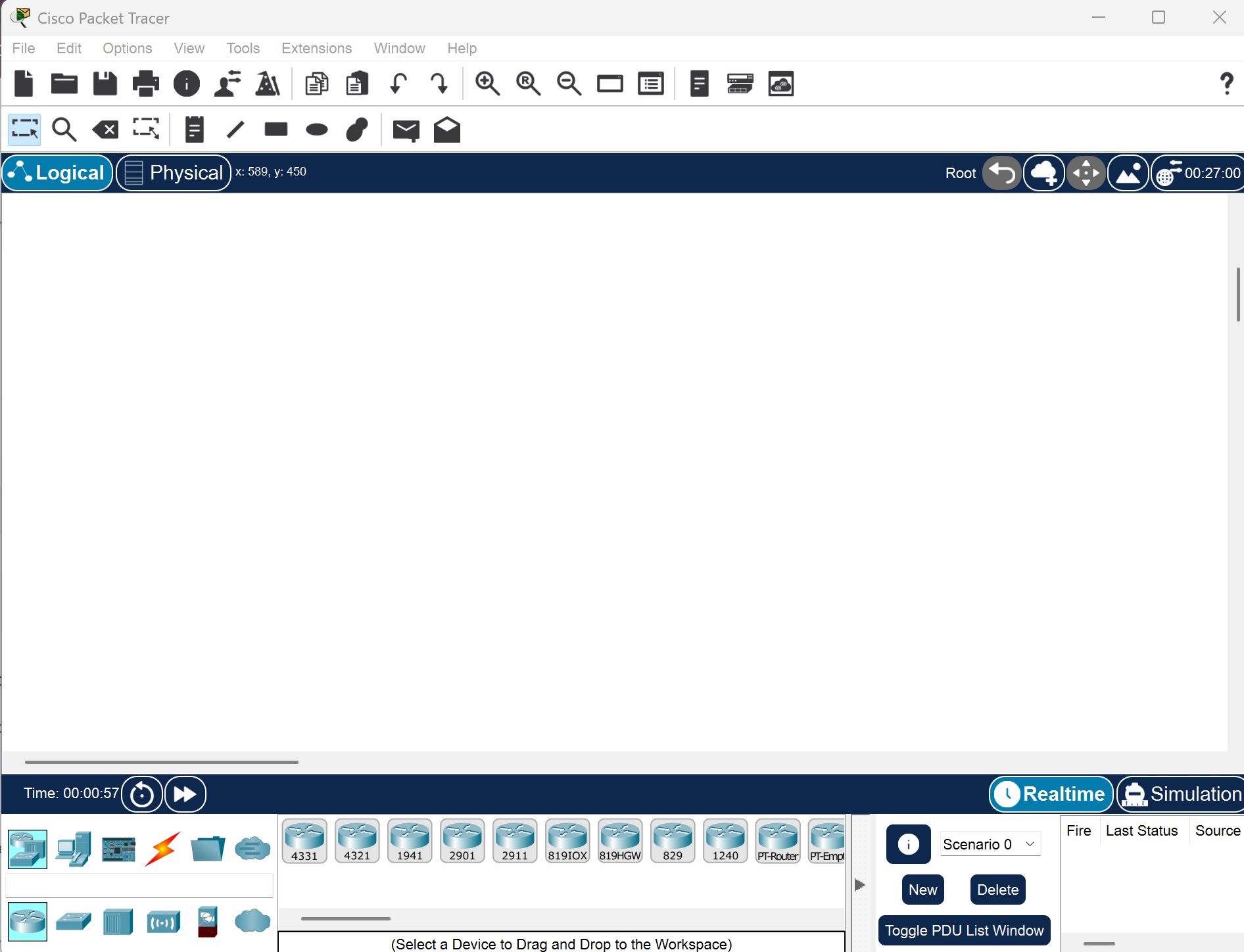Open the View menu

[189, 48]
